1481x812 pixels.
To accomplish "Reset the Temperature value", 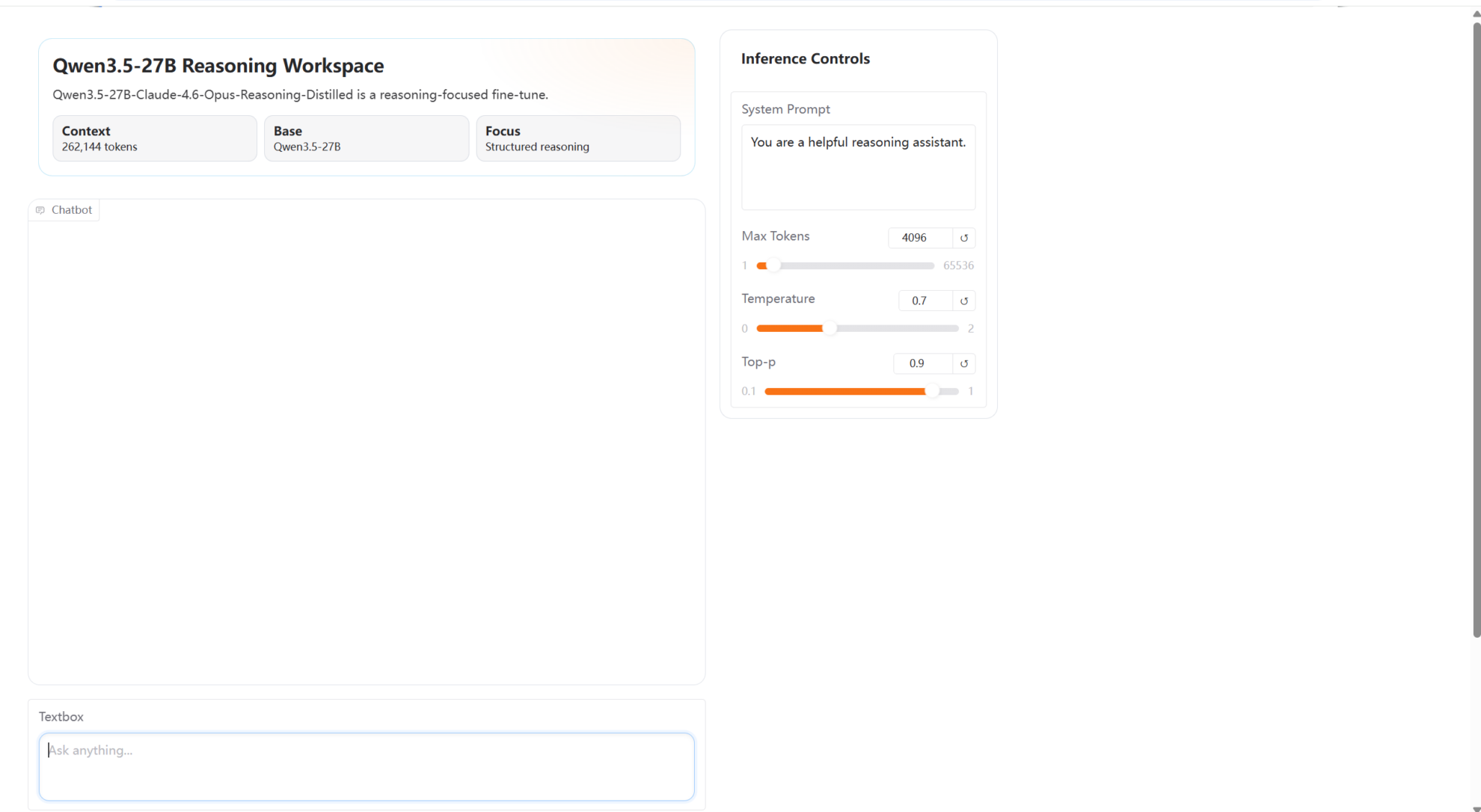I will click(964, 301).
